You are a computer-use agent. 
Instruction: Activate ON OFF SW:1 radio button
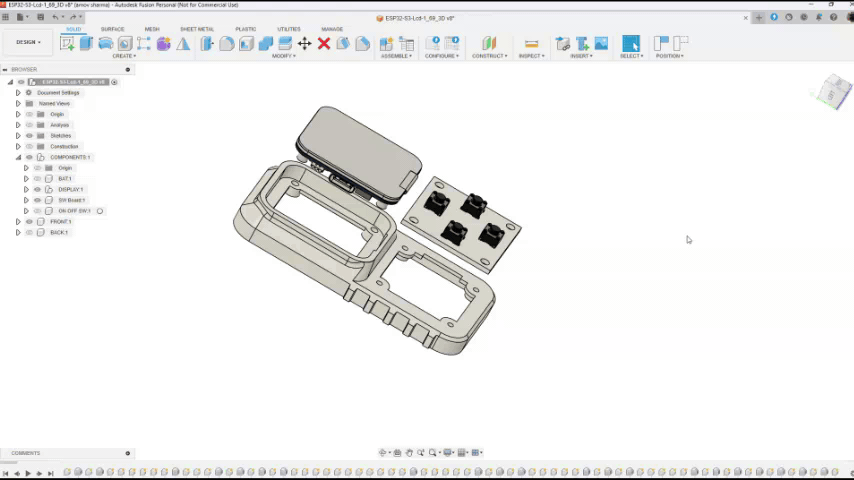(x=100, y=211)
